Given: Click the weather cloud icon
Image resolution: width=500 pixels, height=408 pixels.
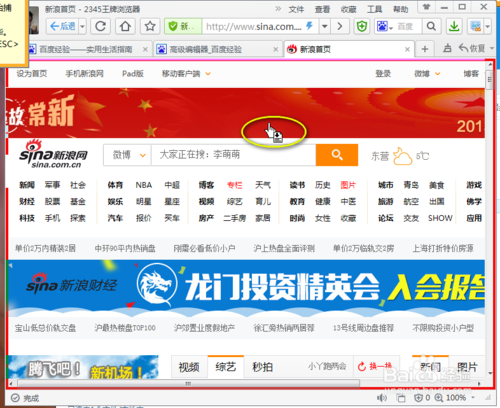Looking at the screenshot, I should point(402,156).
